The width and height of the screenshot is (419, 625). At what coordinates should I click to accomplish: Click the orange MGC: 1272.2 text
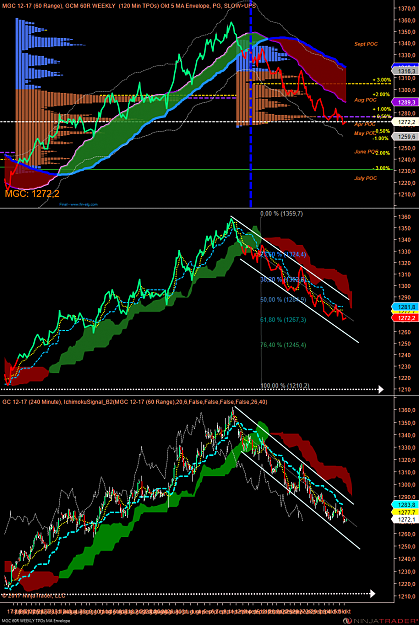[x=32, y=194]
